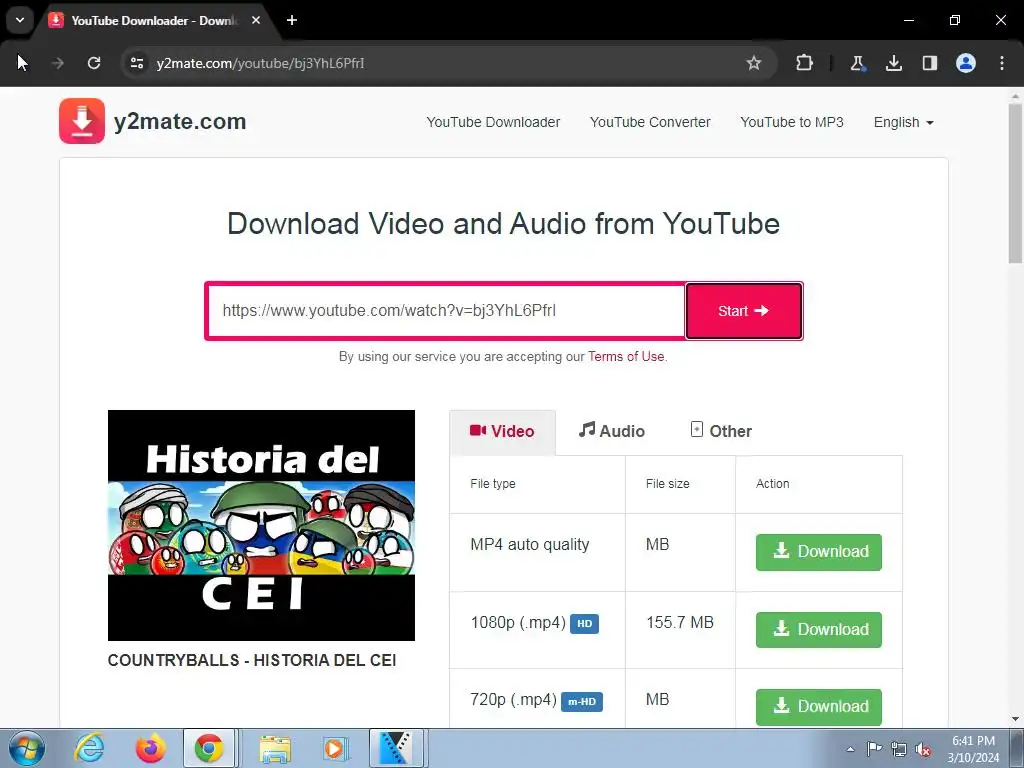The height and width of the screenshot is (768, 1024).
Task: Open Chrome three-dot menu
Action: coord(1002,63)
